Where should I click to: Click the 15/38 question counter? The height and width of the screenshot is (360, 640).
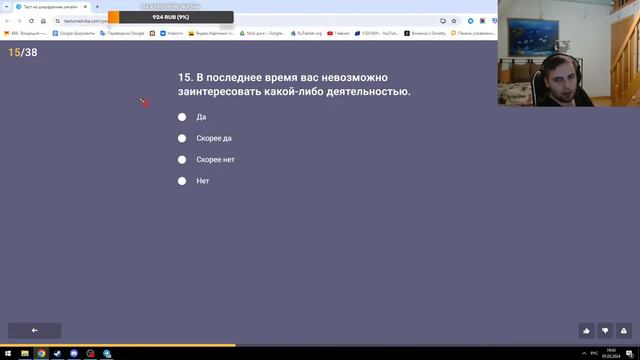coord(23,53)
